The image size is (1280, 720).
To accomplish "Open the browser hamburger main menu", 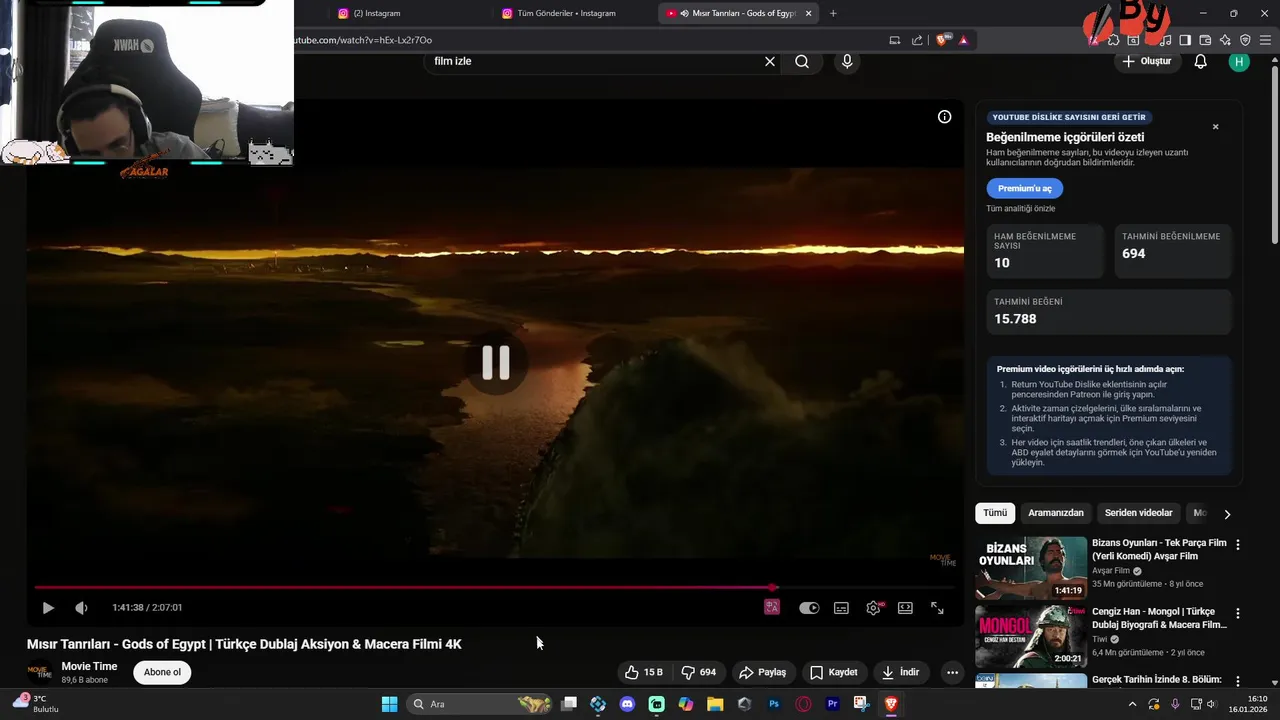I will click(1266, 40).
